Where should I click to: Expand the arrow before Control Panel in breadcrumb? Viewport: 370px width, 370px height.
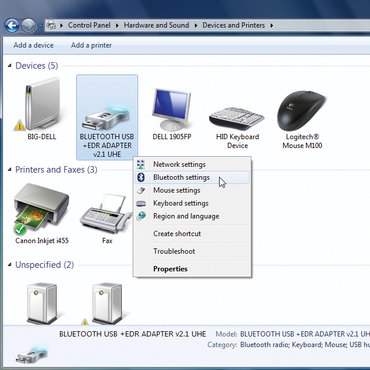pos(61,25)
